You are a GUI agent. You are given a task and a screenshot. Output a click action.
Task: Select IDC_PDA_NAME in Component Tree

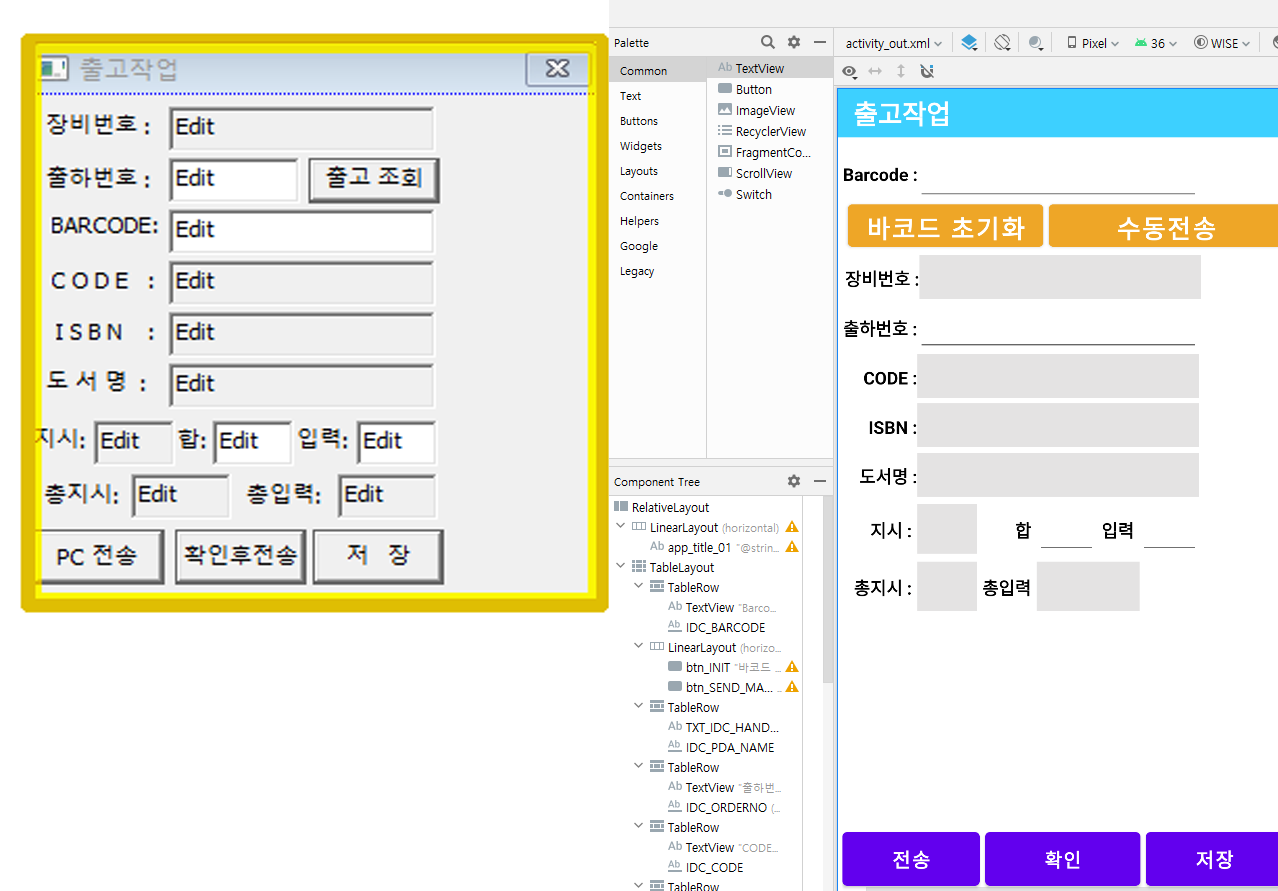pos(721,747)
